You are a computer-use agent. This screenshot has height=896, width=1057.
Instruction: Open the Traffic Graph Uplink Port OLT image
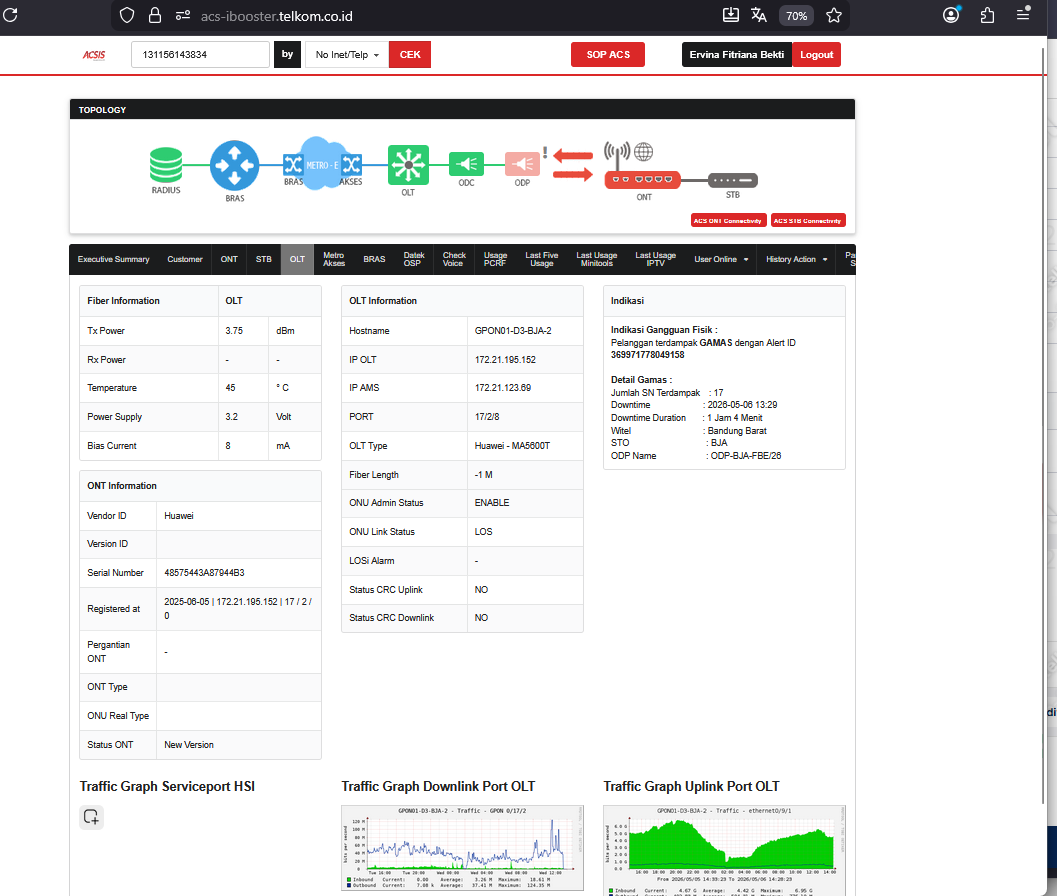point(724,850)
